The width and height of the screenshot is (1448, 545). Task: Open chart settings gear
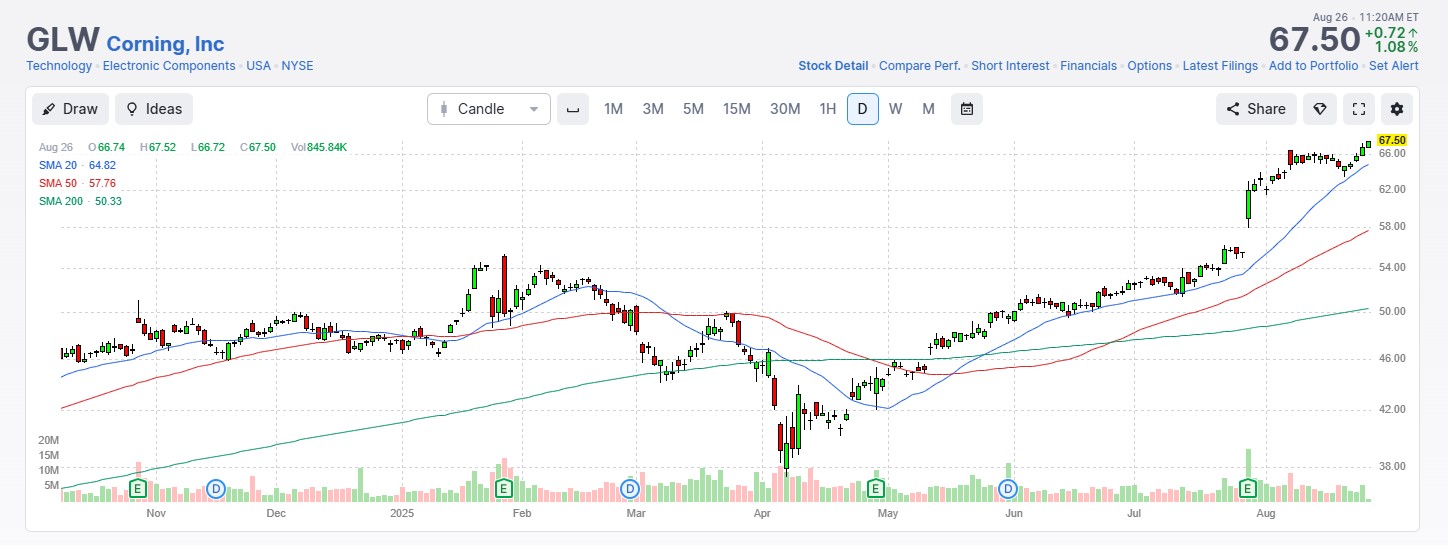1397,109
